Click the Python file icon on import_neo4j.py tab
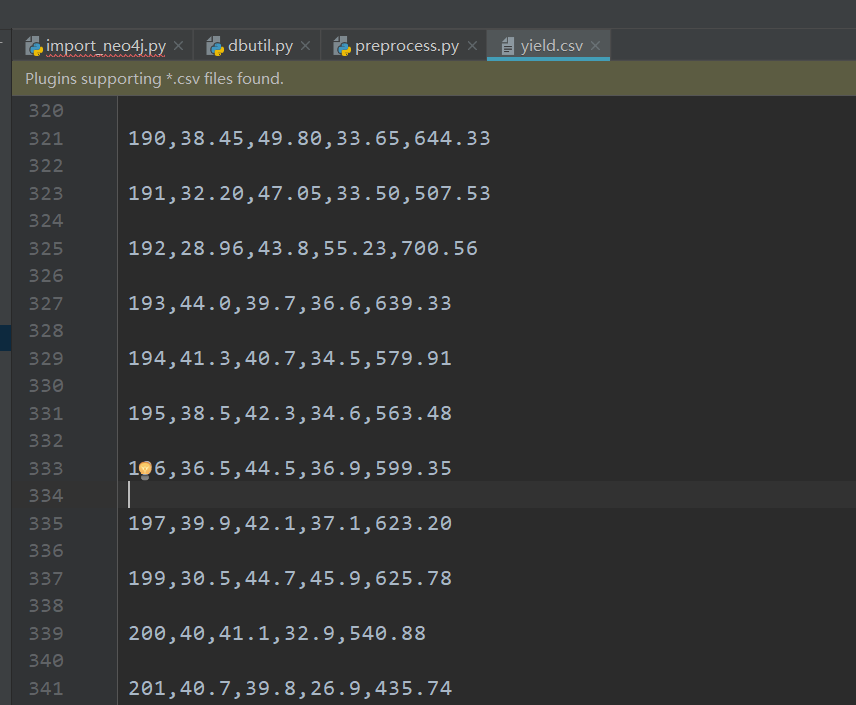 [35, 45]
